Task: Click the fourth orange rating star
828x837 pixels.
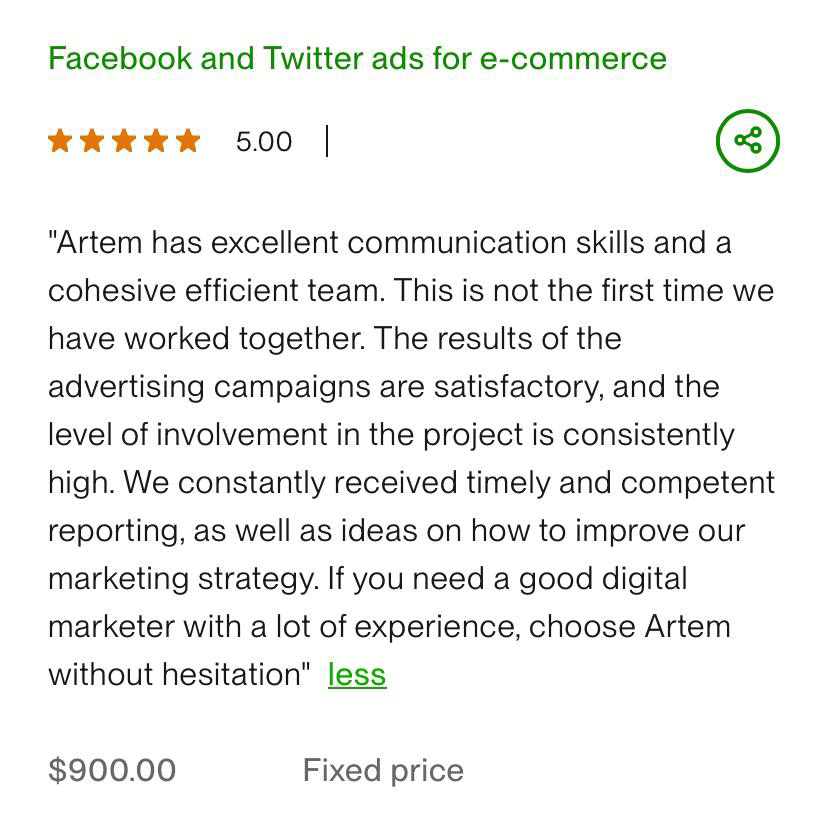Action: (x=156, y=141)
